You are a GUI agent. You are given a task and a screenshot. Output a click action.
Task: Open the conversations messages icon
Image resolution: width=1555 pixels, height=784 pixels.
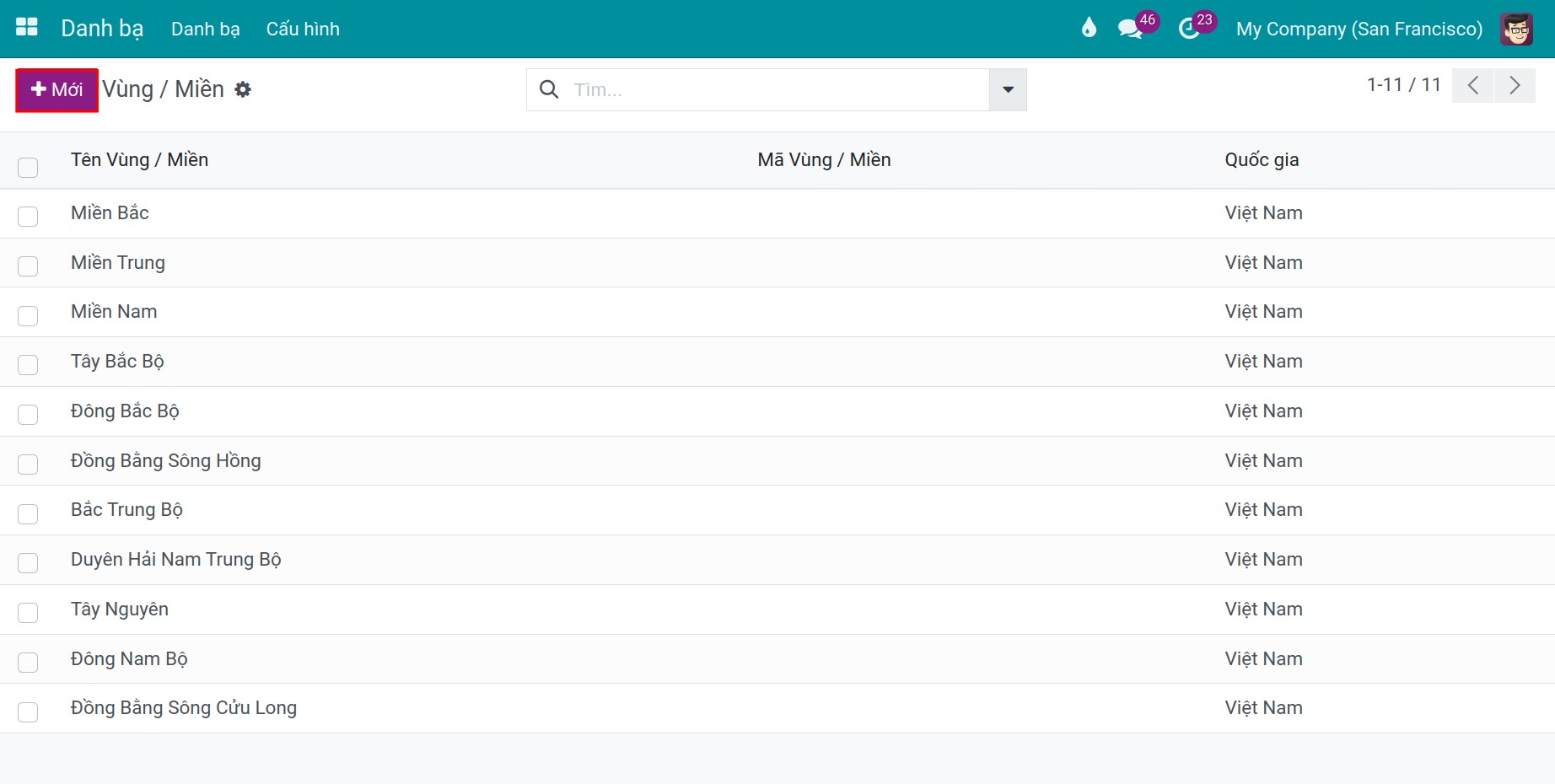tap(1130, 29)
